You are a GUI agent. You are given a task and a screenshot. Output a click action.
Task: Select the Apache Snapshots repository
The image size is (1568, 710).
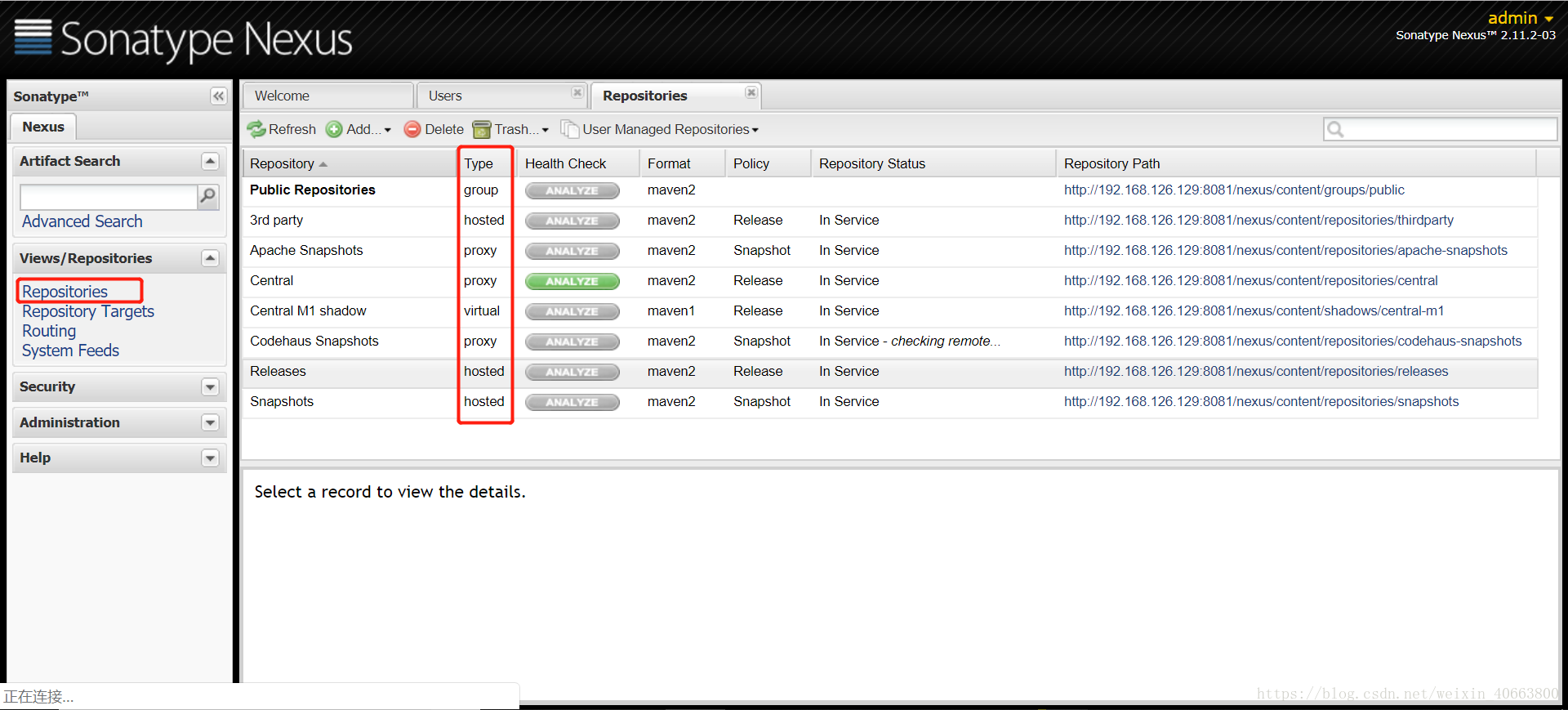pos(306,251)
